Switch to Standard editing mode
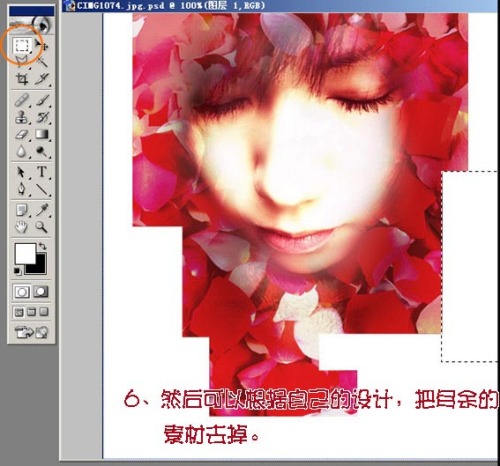The height and width of the screenshot is (466, 500). [22, 292]
